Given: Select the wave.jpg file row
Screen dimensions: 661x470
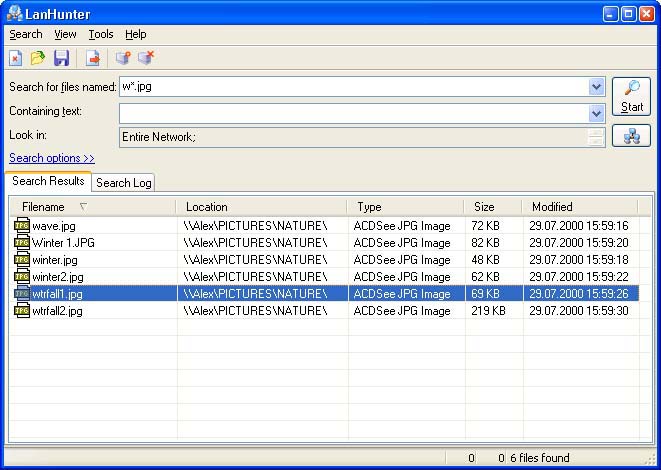Looking at the screenshot, I should 325,226.
